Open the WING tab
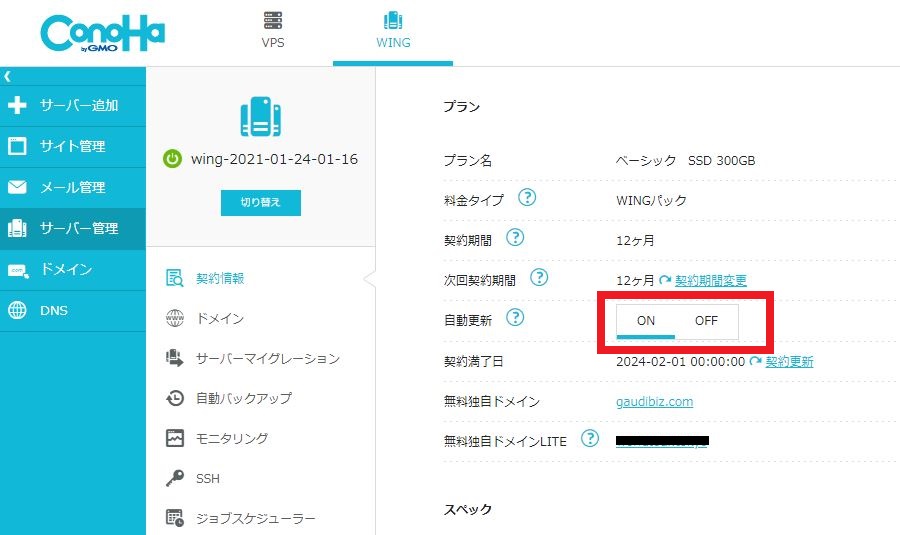Screen dimensions: 900x535 pyautogui.click(x=393, y=30)
